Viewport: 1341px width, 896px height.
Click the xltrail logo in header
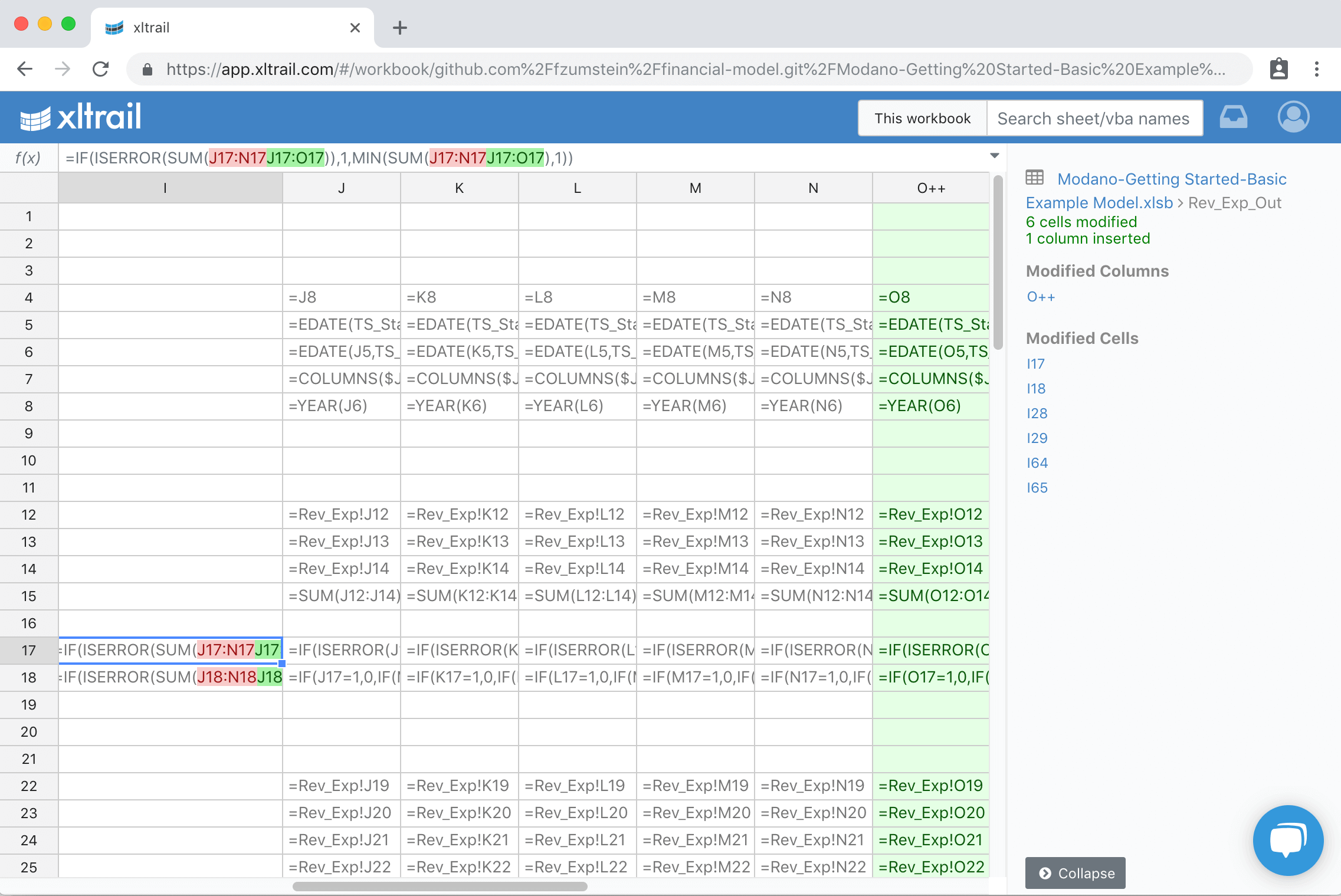[x=81, y=117]
